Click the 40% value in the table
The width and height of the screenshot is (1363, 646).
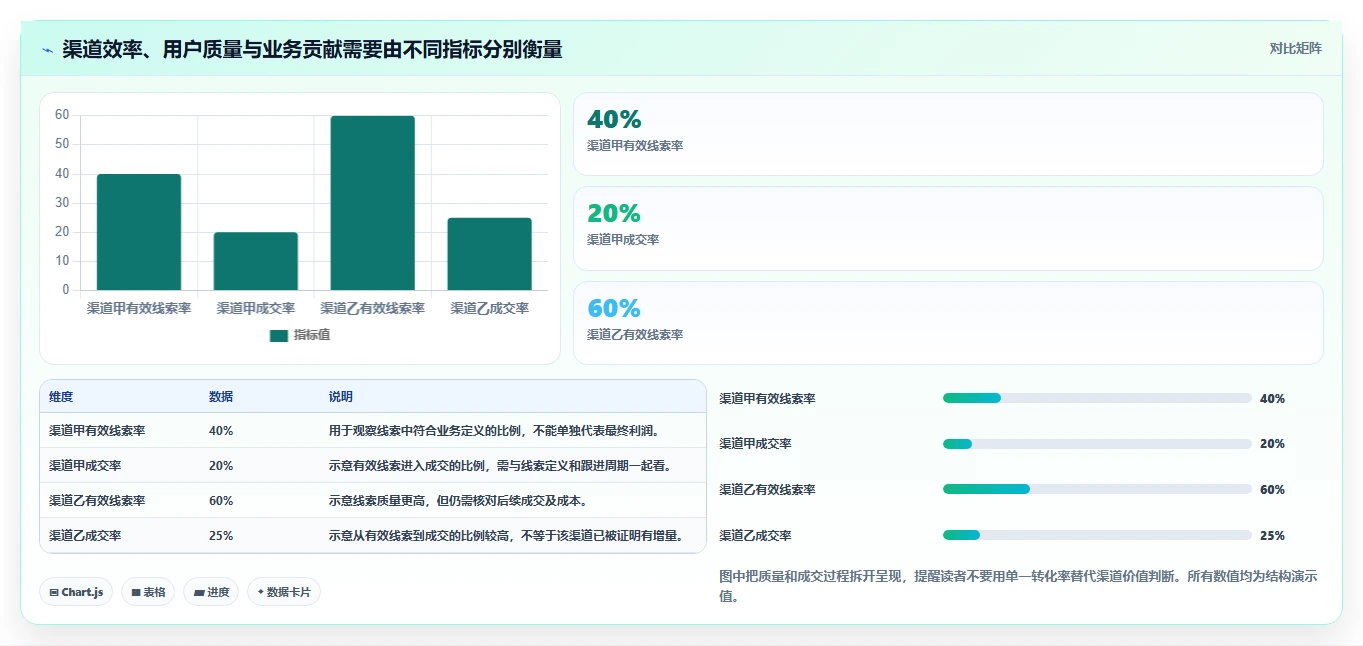pos(221,431)
